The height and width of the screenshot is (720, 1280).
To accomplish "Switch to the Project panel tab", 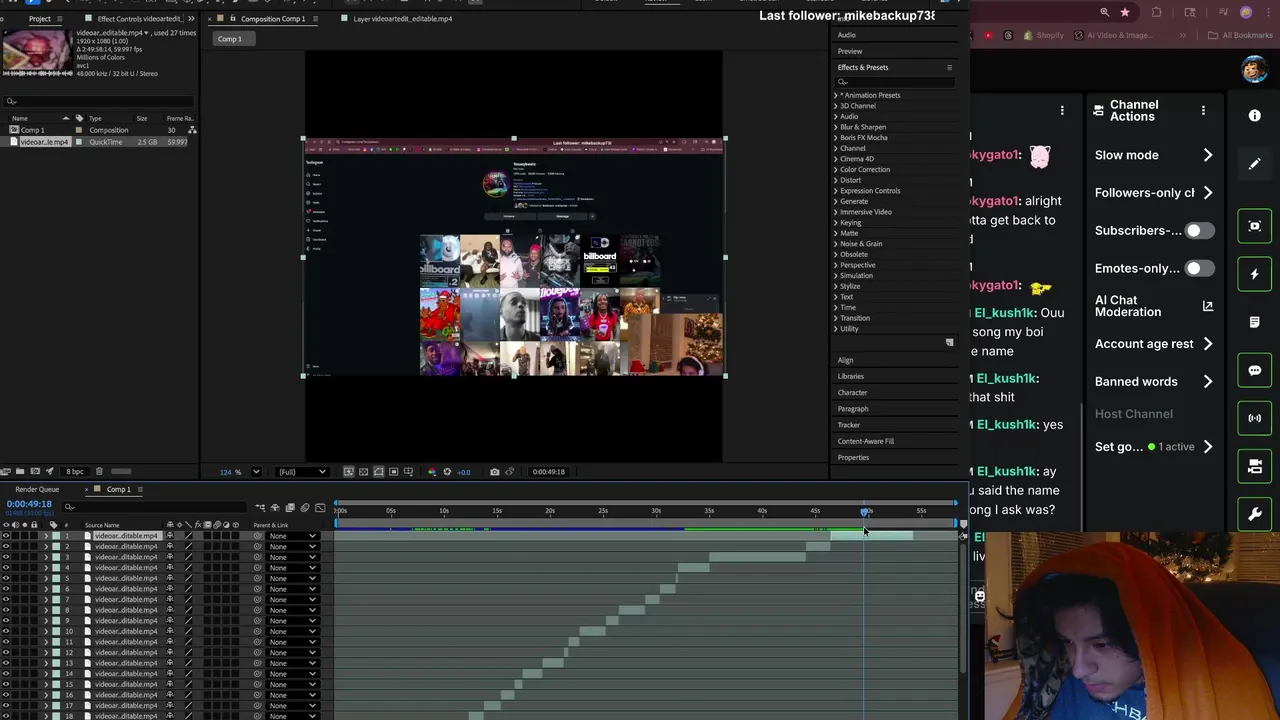I will coord(39,18).
